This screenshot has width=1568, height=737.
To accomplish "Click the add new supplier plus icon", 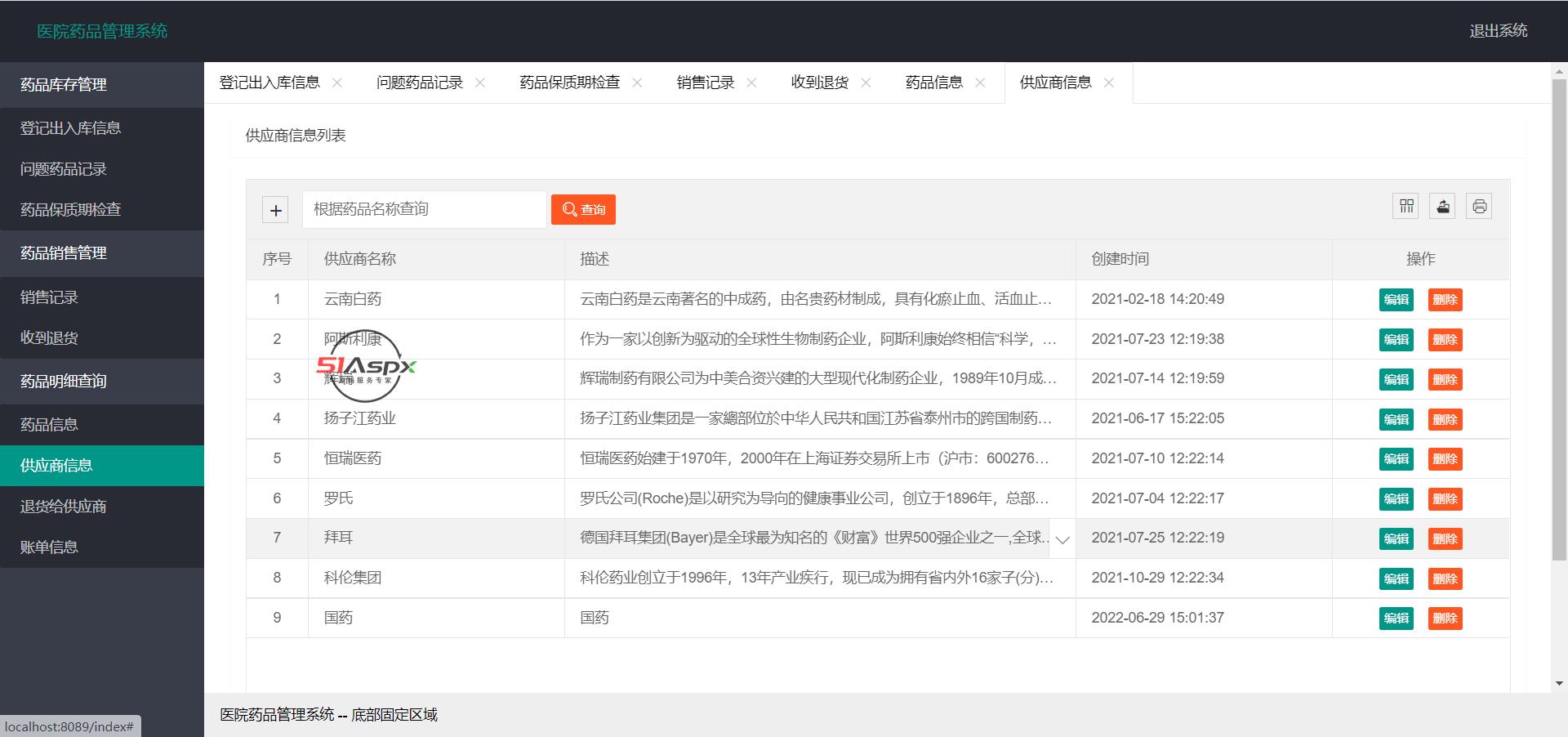I will pos(275,209).
